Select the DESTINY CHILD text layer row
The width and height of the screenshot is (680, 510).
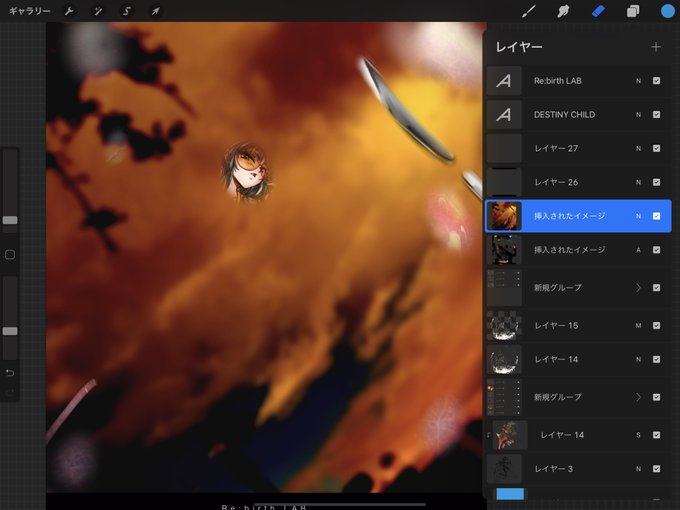579,114
